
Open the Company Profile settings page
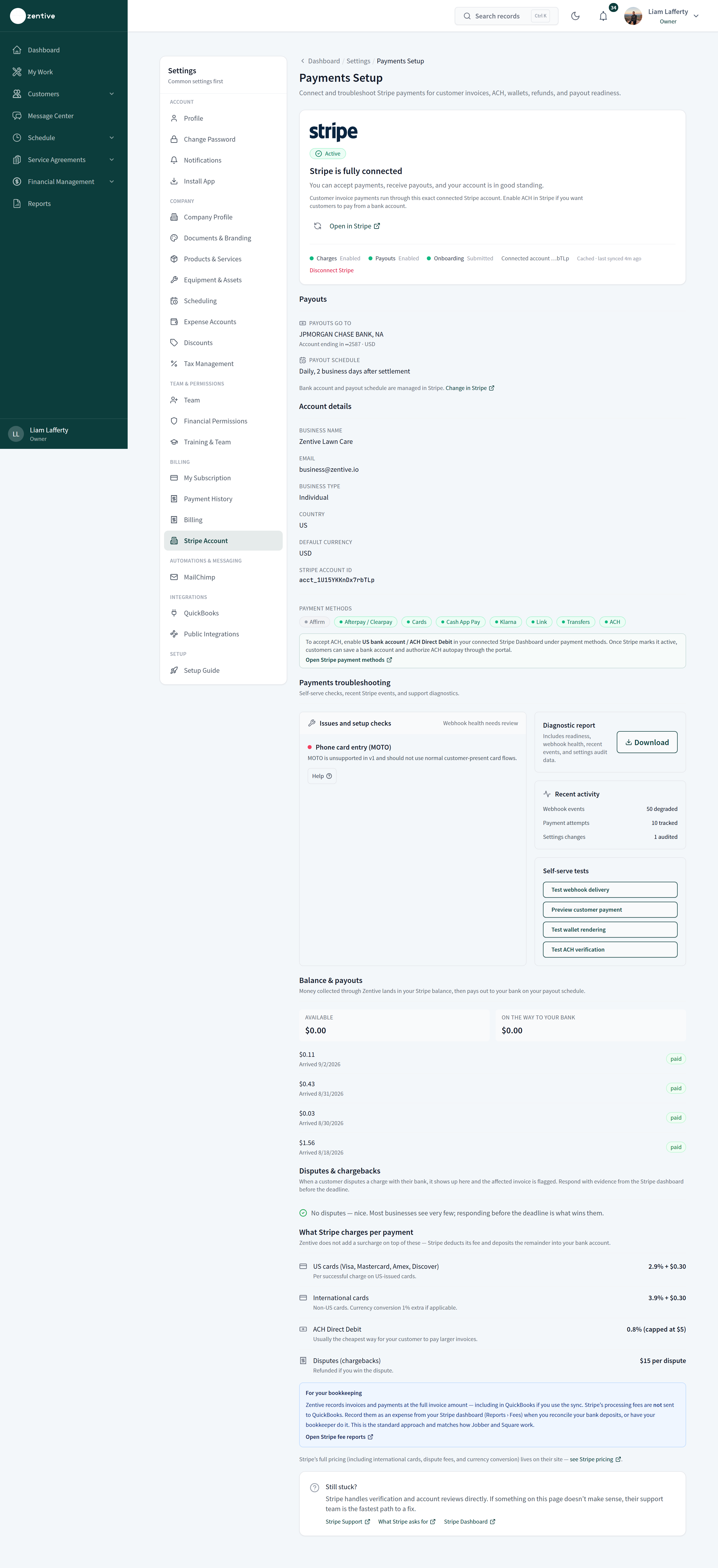(223, 217)
